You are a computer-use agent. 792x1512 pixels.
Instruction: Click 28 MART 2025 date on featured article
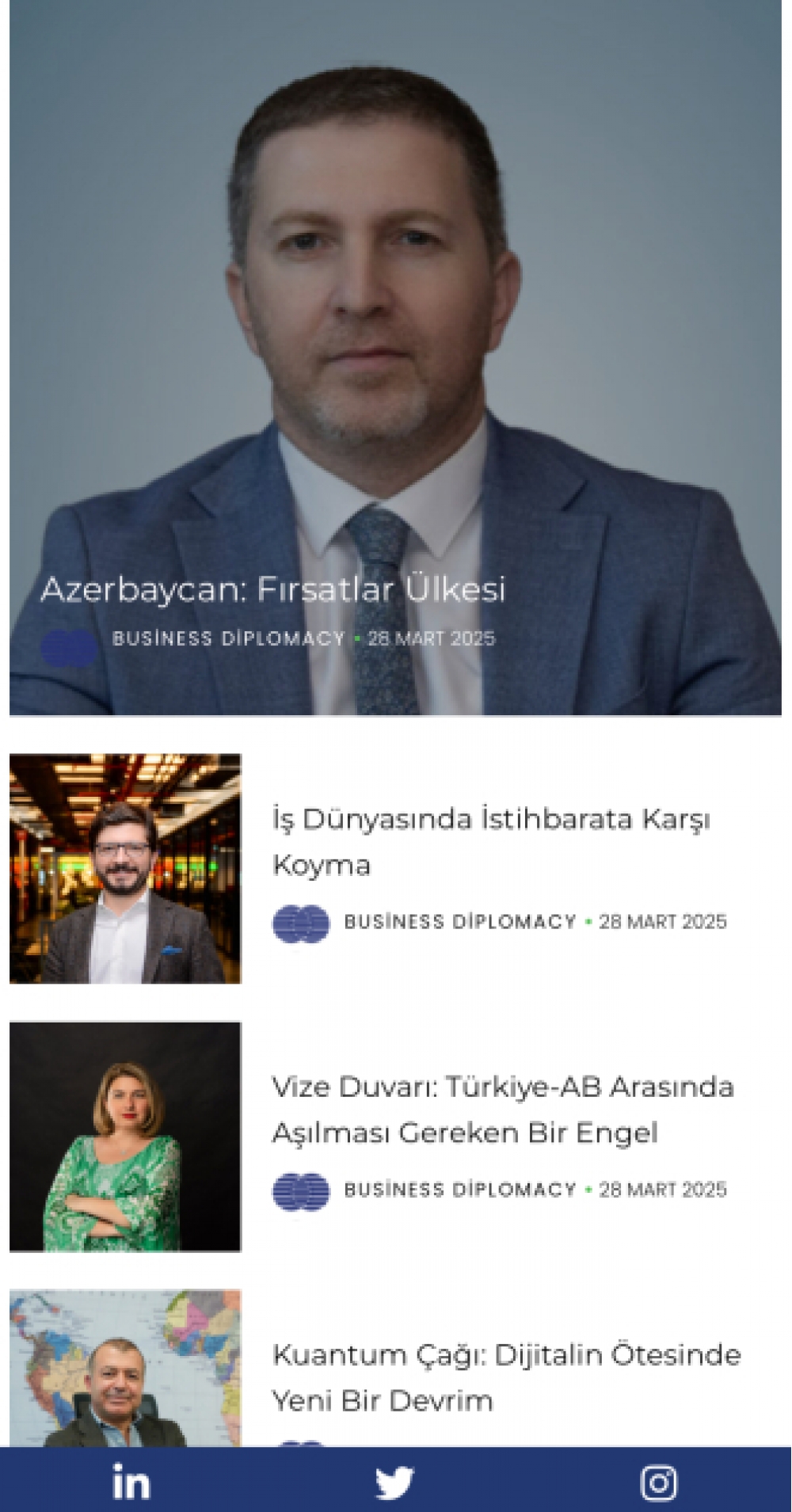pos(431,638)
